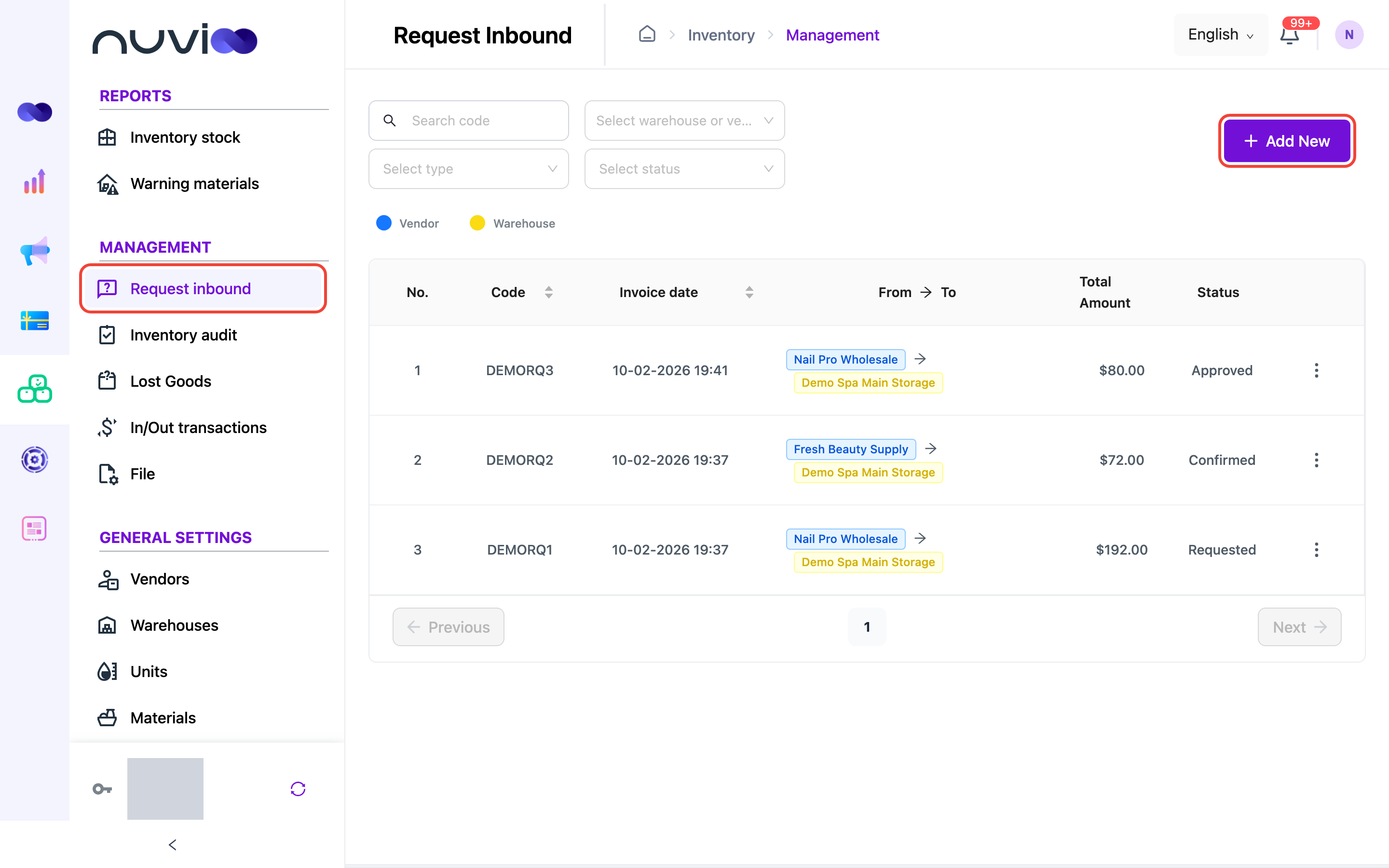Click the Inventory breadcrumb link
1389x868 pixels.
(721, 35)
